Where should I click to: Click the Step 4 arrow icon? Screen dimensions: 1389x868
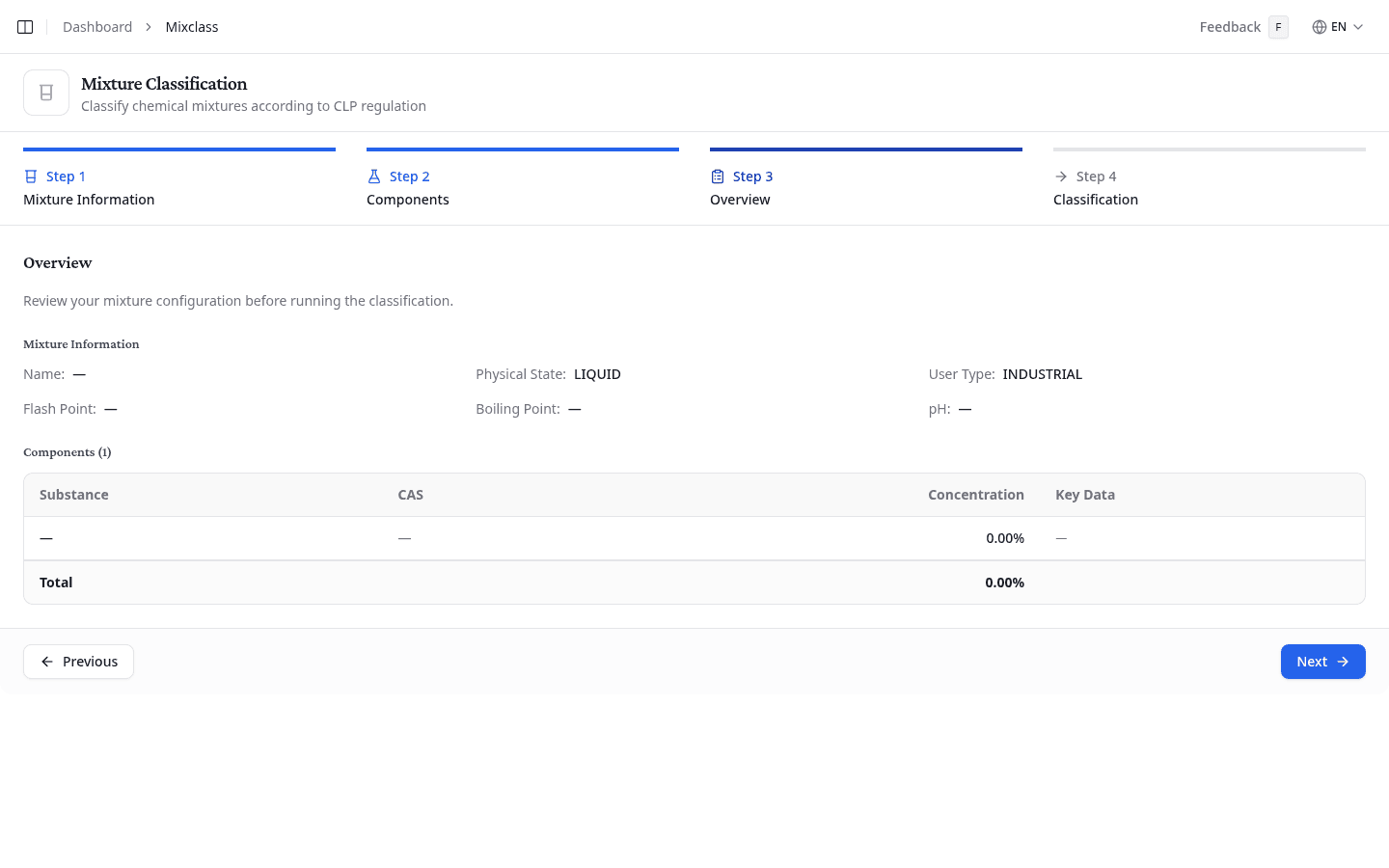(1061, 176)
